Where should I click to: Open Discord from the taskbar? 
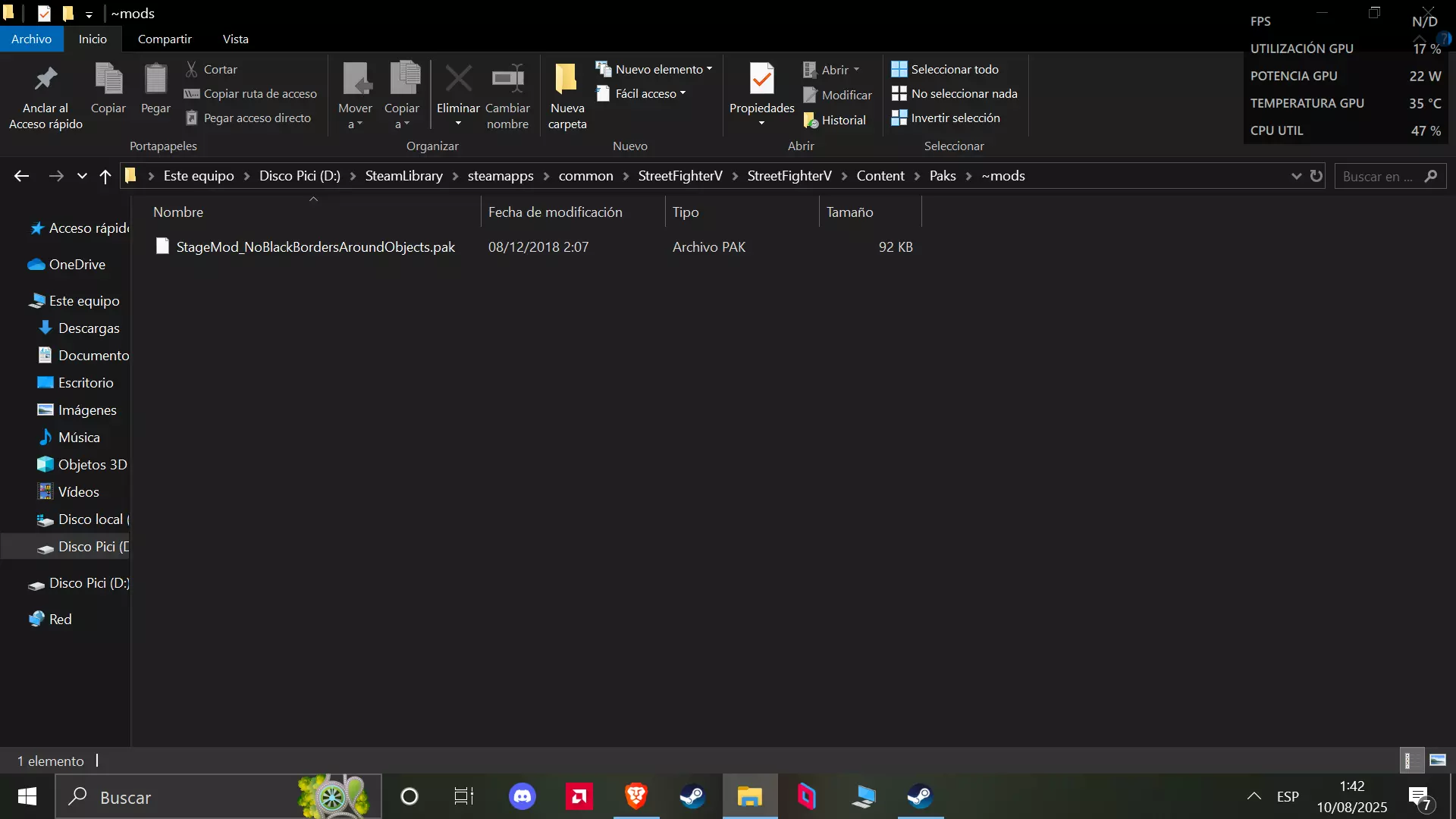pyautogui.click(x=522, y=796)
